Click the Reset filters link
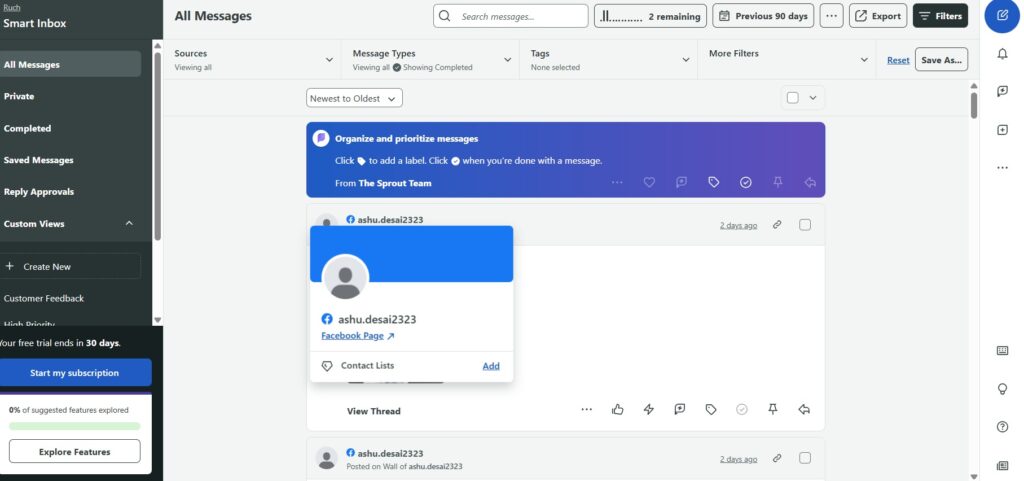The image size is (1024, 481). point(898,59)
